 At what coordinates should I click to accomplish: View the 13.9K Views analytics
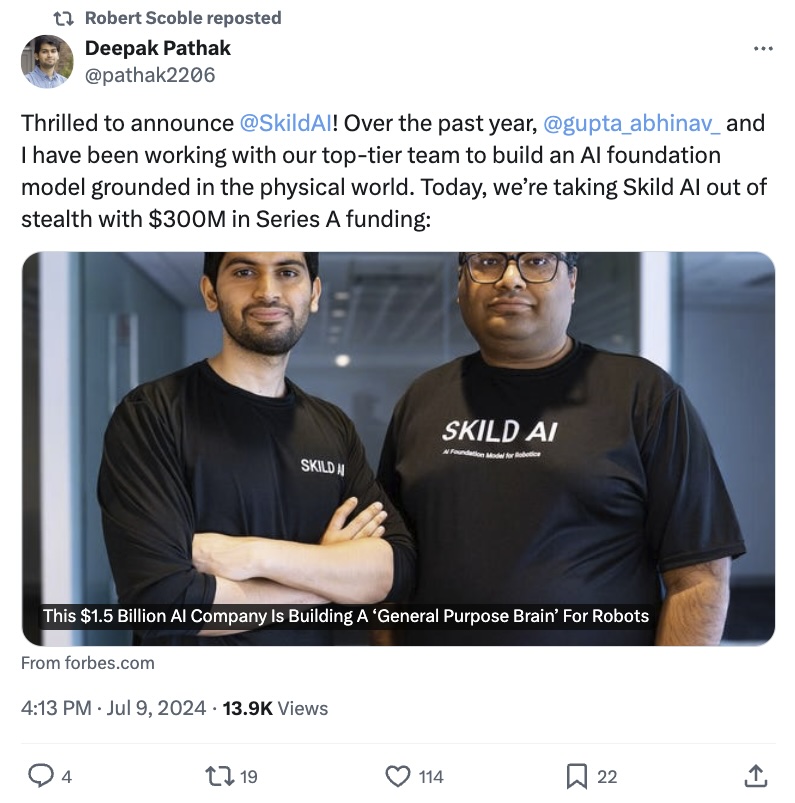tap(275, 708)
